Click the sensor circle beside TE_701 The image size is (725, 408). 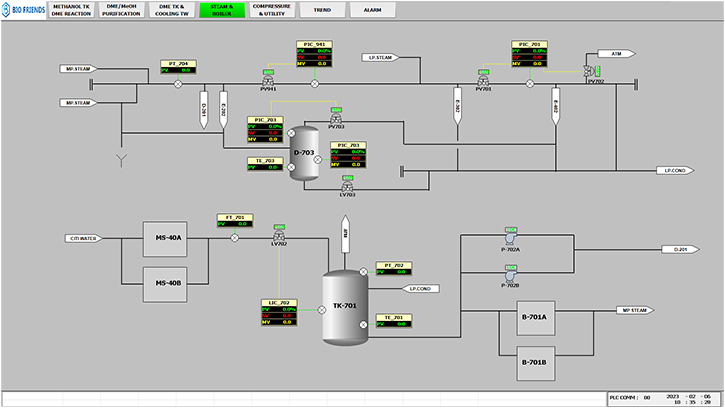pos(363,325)
